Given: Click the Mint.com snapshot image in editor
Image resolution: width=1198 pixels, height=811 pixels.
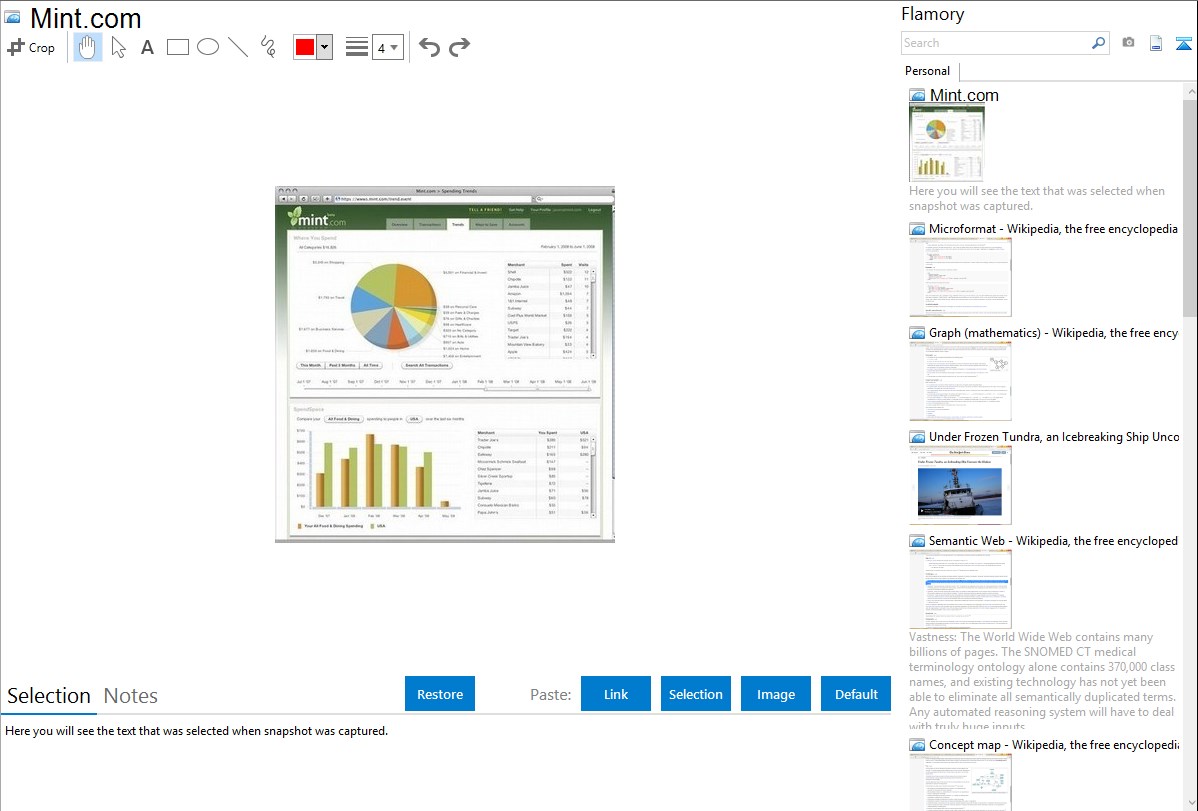Looking at the screenshot, I should pos(445,364).
